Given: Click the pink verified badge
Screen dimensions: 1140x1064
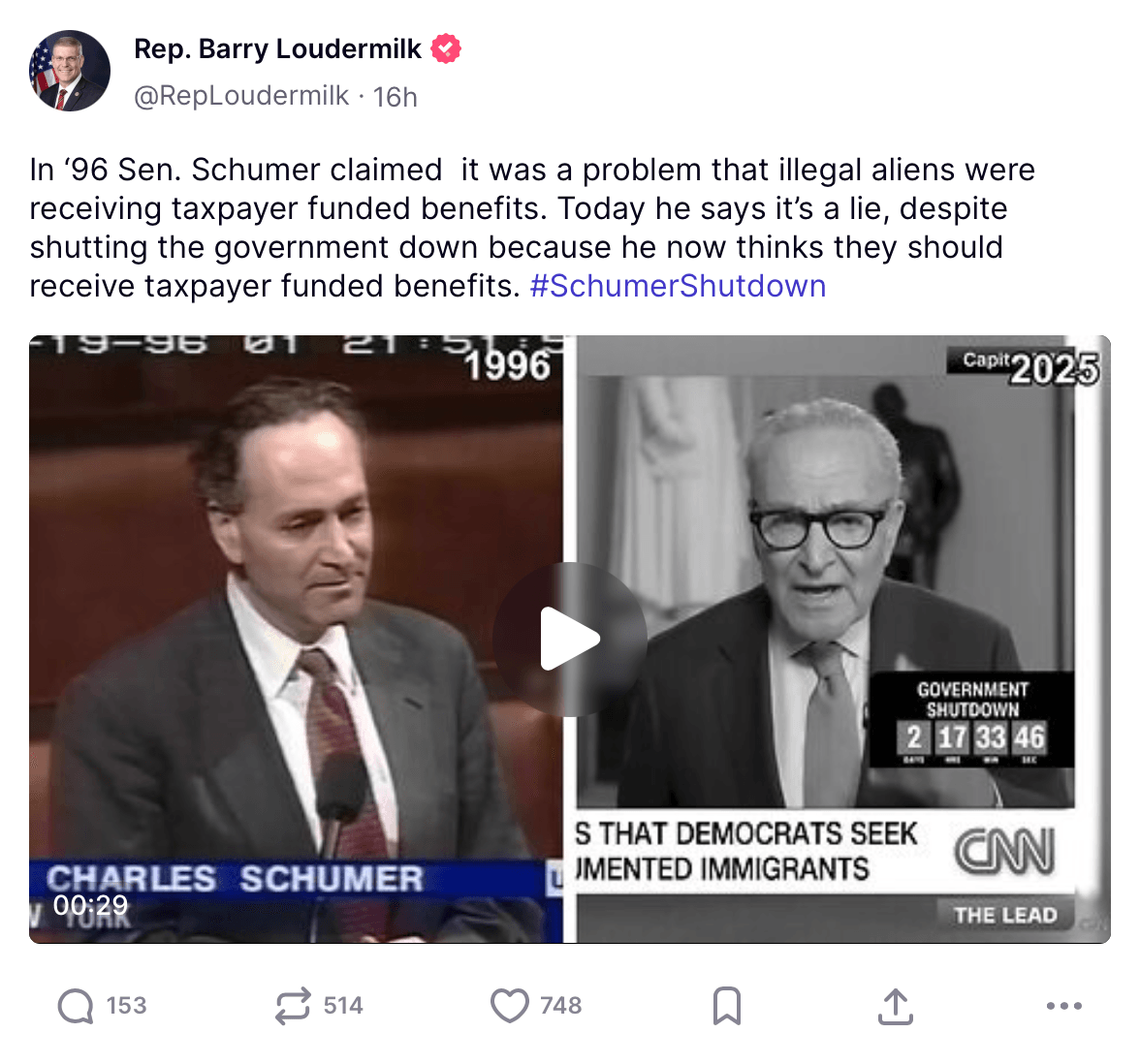Looking at the screenshot, I should [x=446, y=48].
